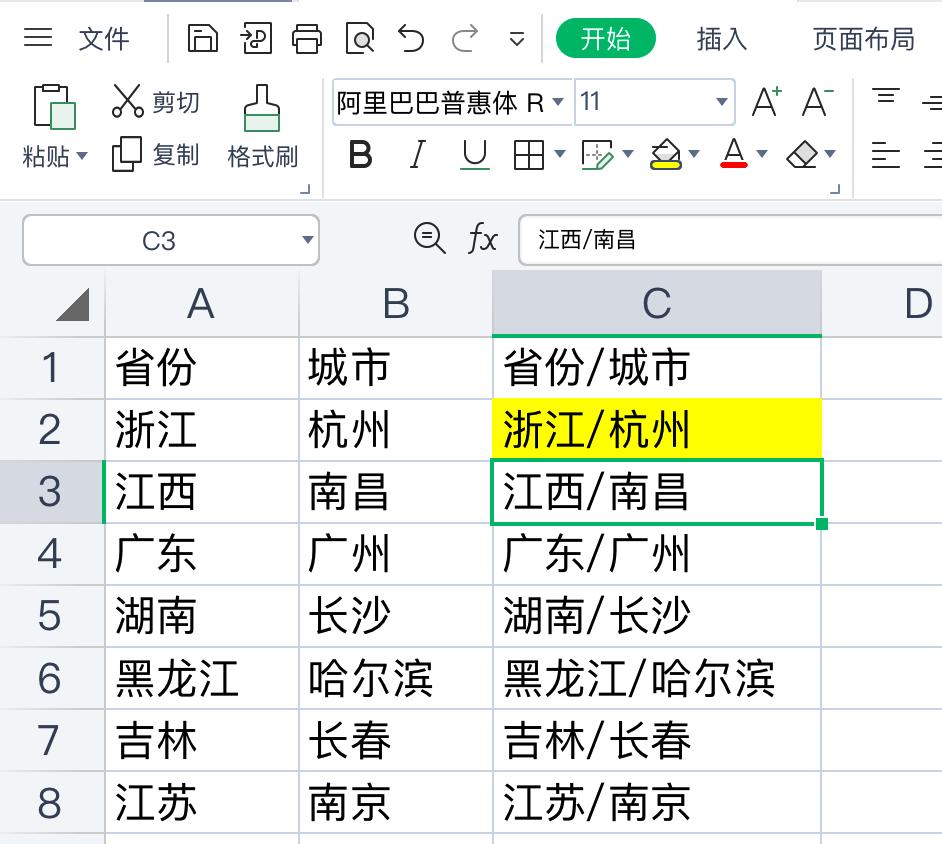Toggle underline formatting

[473, 155]
